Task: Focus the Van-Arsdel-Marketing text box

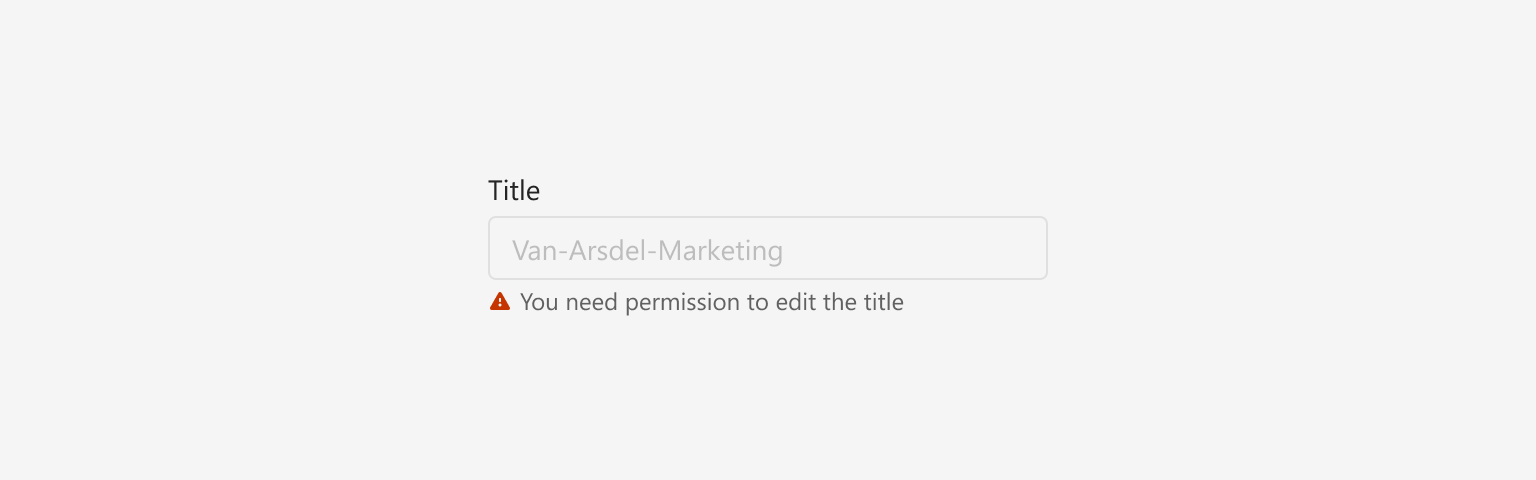Action: [x=768, y=248]
